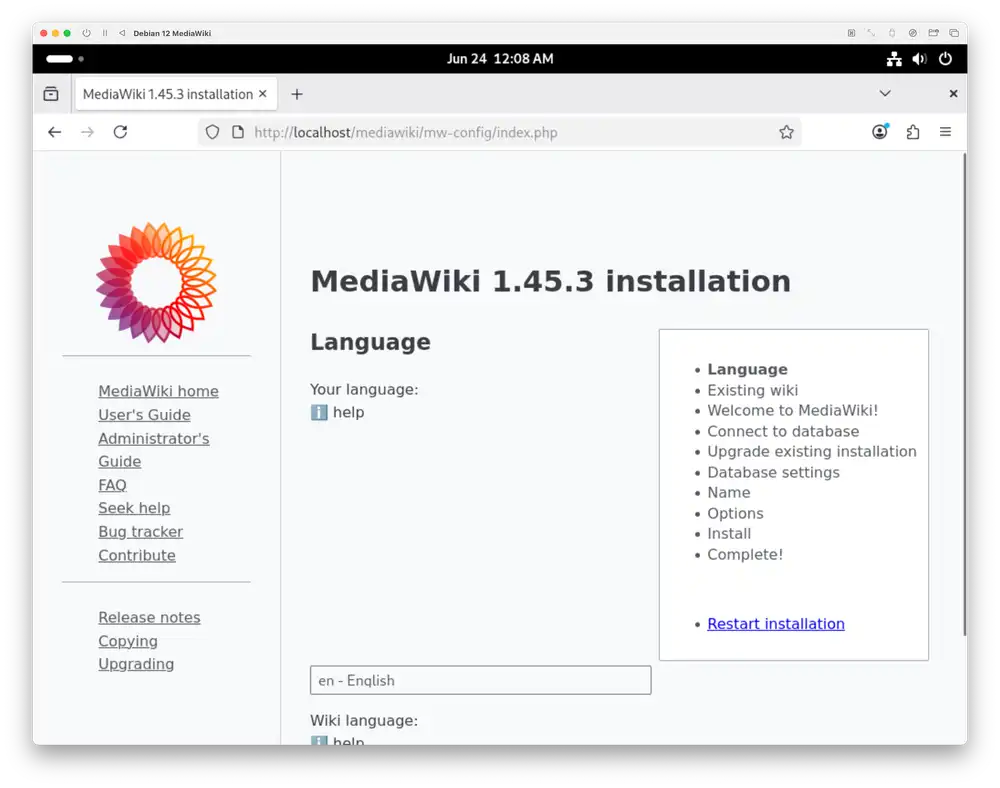Pause the VM with the pause icon
The image size is (1000, 788).
pyautogui.click(x=105, y=33)
